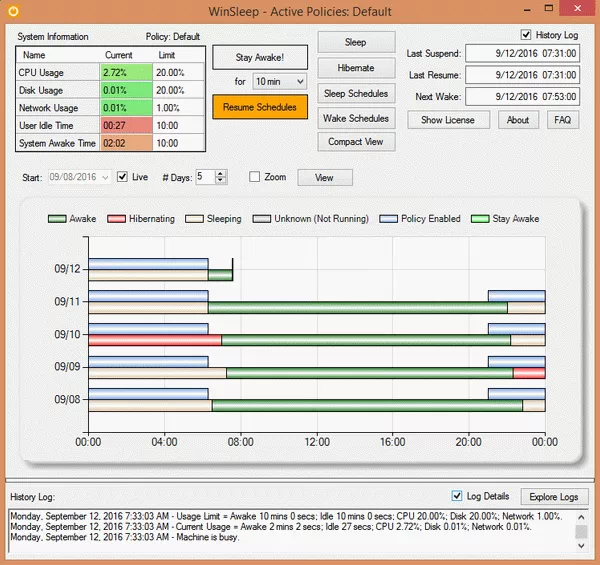Toggle the History Log checkbox
Screen dimensions: 600x565
[x=528, y=35]
